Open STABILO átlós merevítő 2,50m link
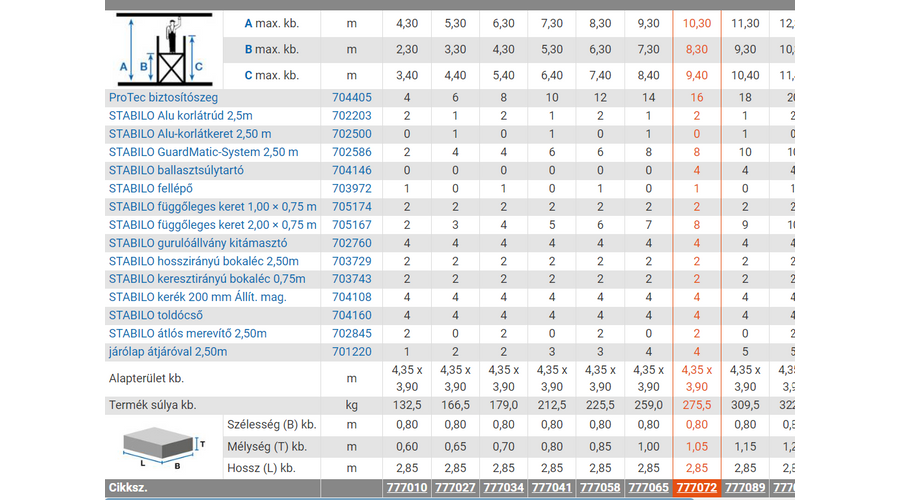The height and width of the screenshot is (500, 900). [188, 334]
